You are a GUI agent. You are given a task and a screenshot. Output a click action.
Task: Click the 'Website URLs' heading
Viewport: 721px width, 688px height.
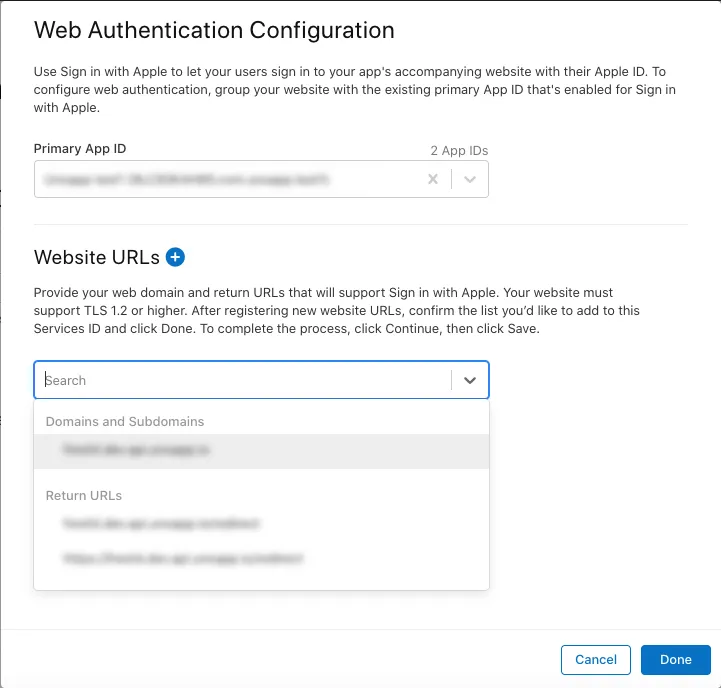pos(97,257)
